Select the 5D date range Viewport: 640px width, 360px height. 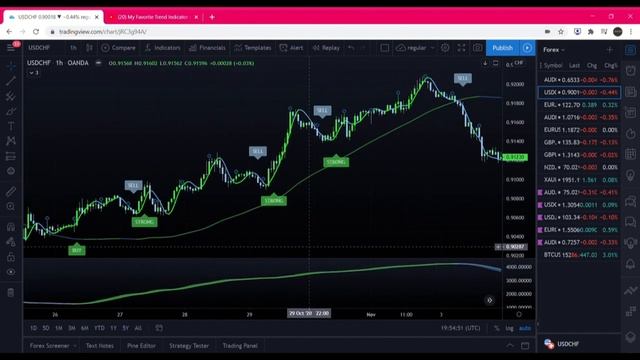tap(46, 328)
